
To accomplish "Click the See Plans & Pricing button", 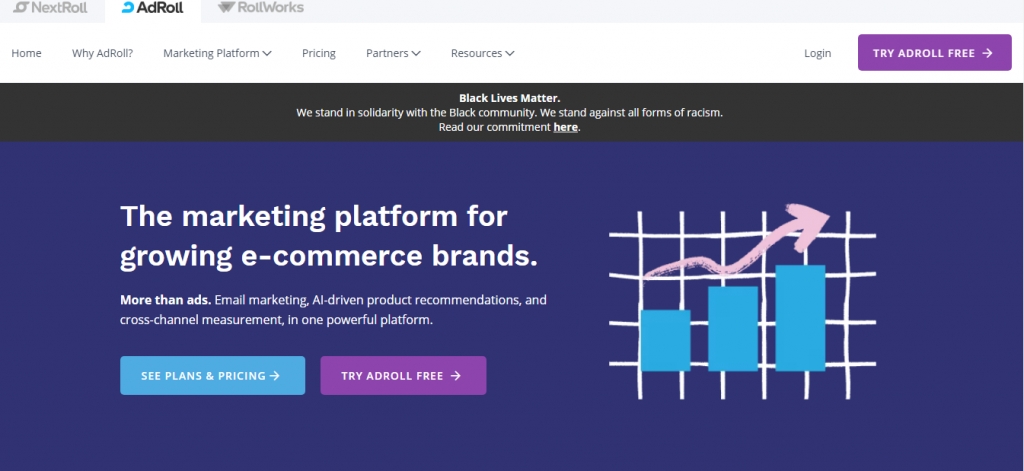I will pyautogui.click(x=212, y=376).
